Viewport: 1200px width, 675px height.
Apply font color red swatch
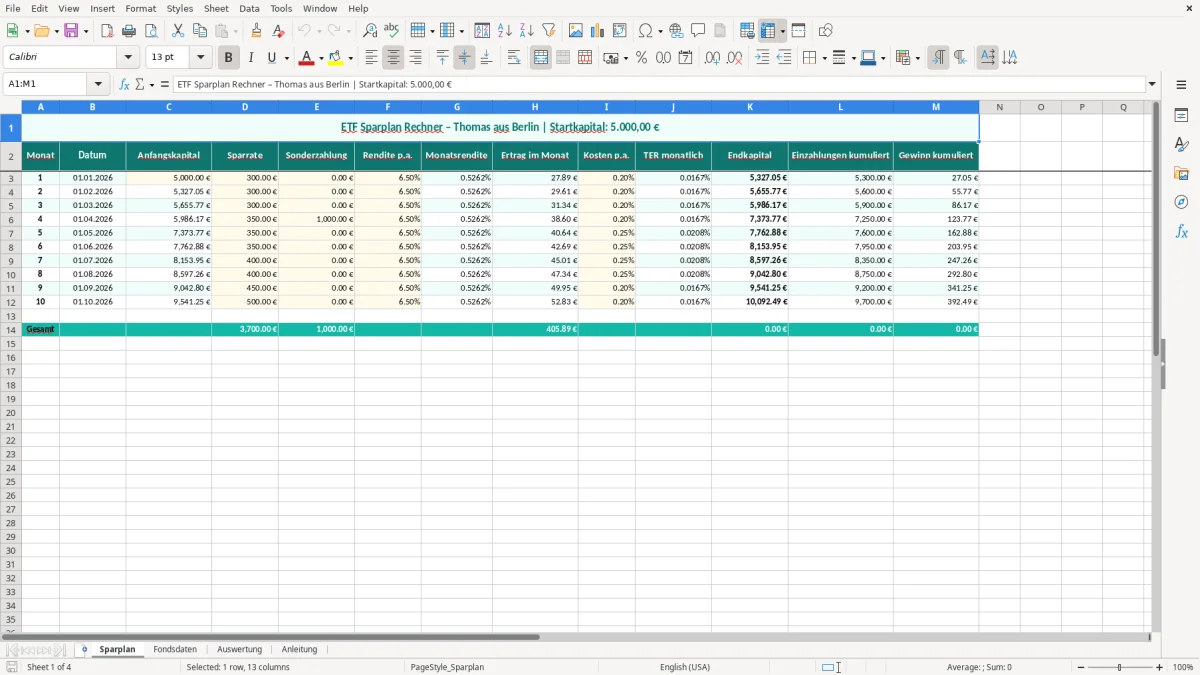click(308, 58)
